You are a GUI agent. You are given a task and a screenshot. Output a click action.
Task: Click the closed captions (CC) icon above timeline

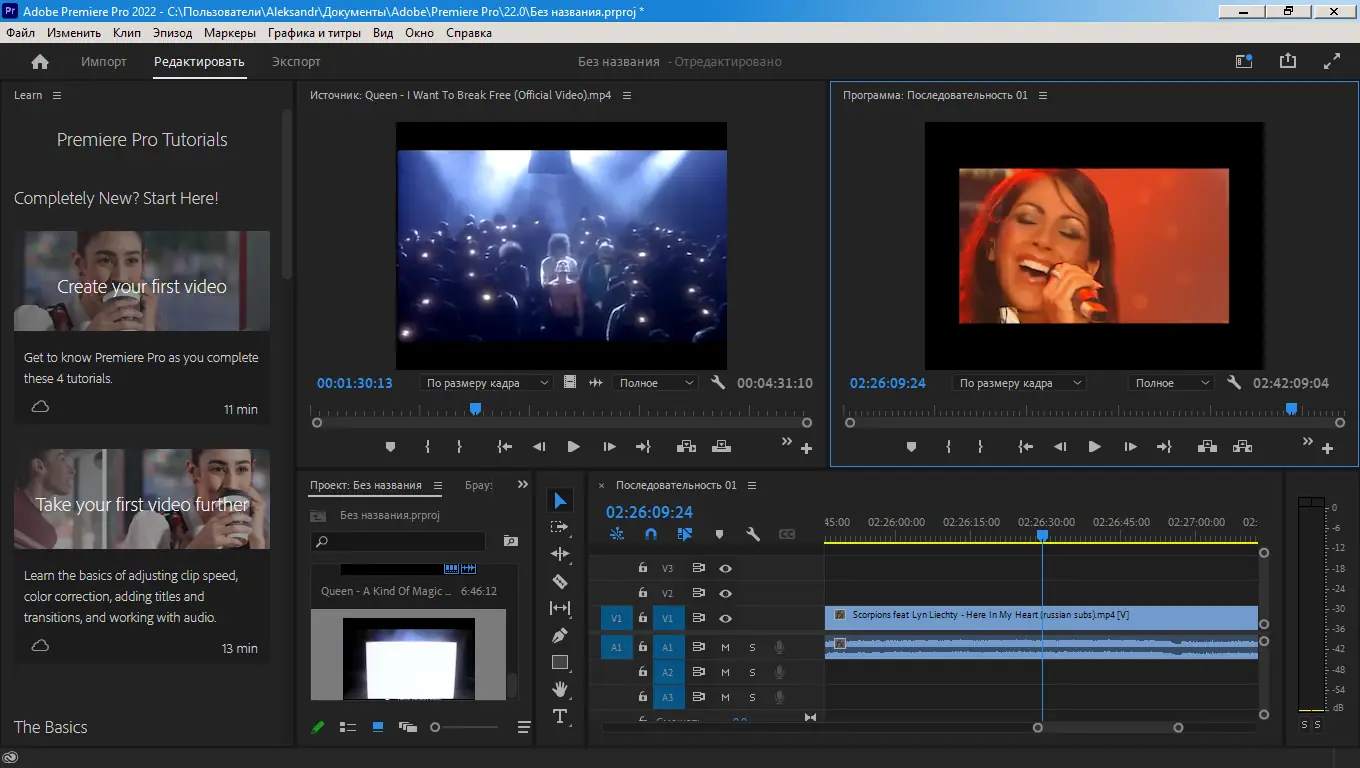[x=786, y=534]
